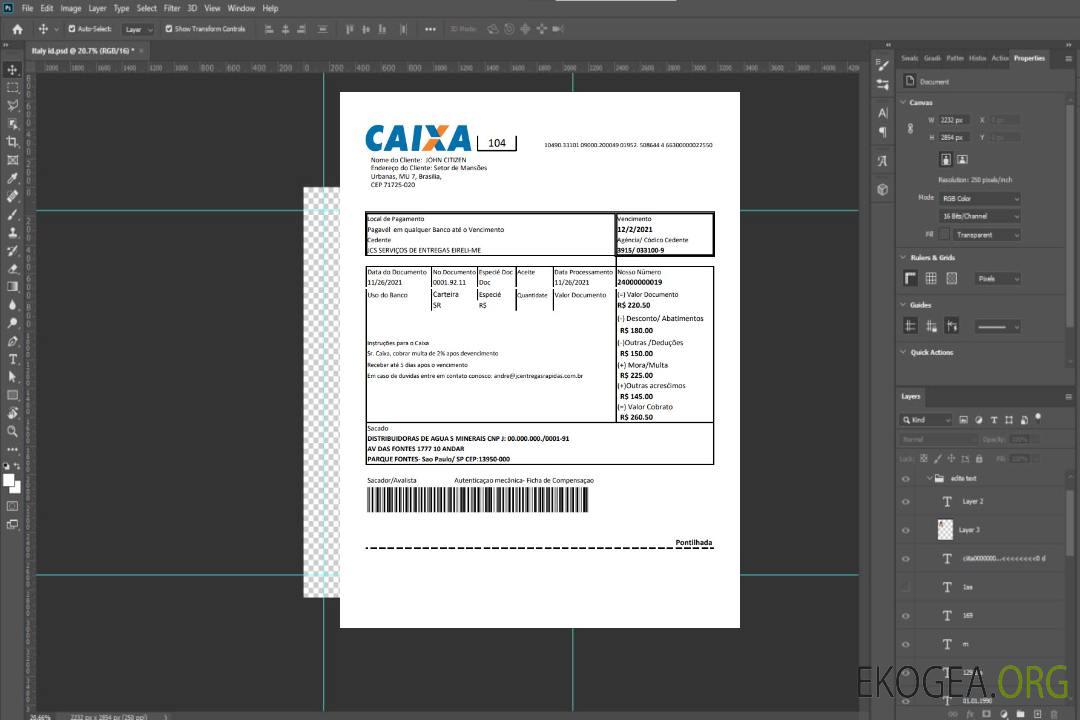Image resolution: width=1080 pixels, height=720 pixels.
Task: Open the Brush Settings panel icon
Action: point(882,65)
